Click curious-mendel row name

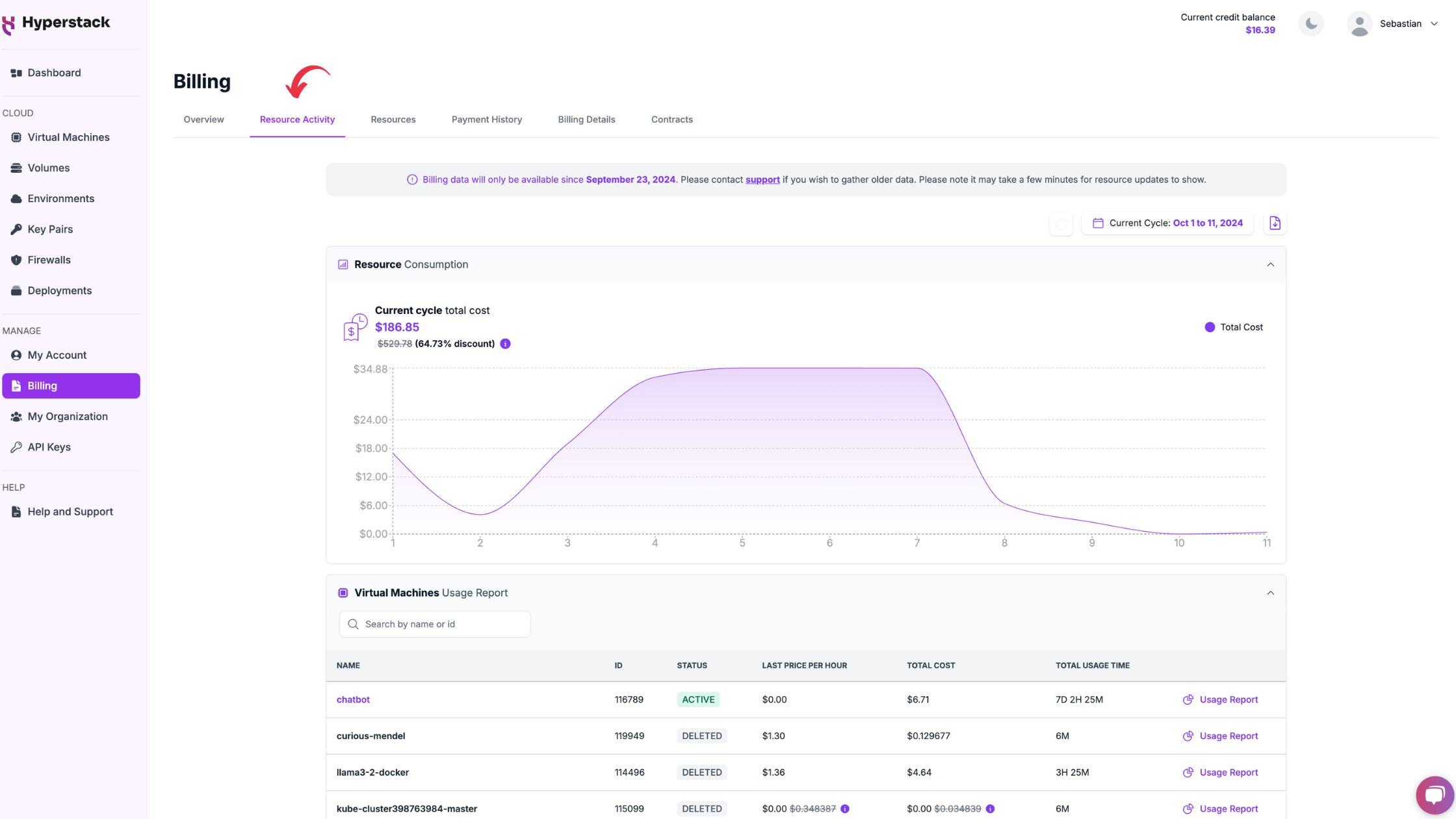(x=370, y=736)
